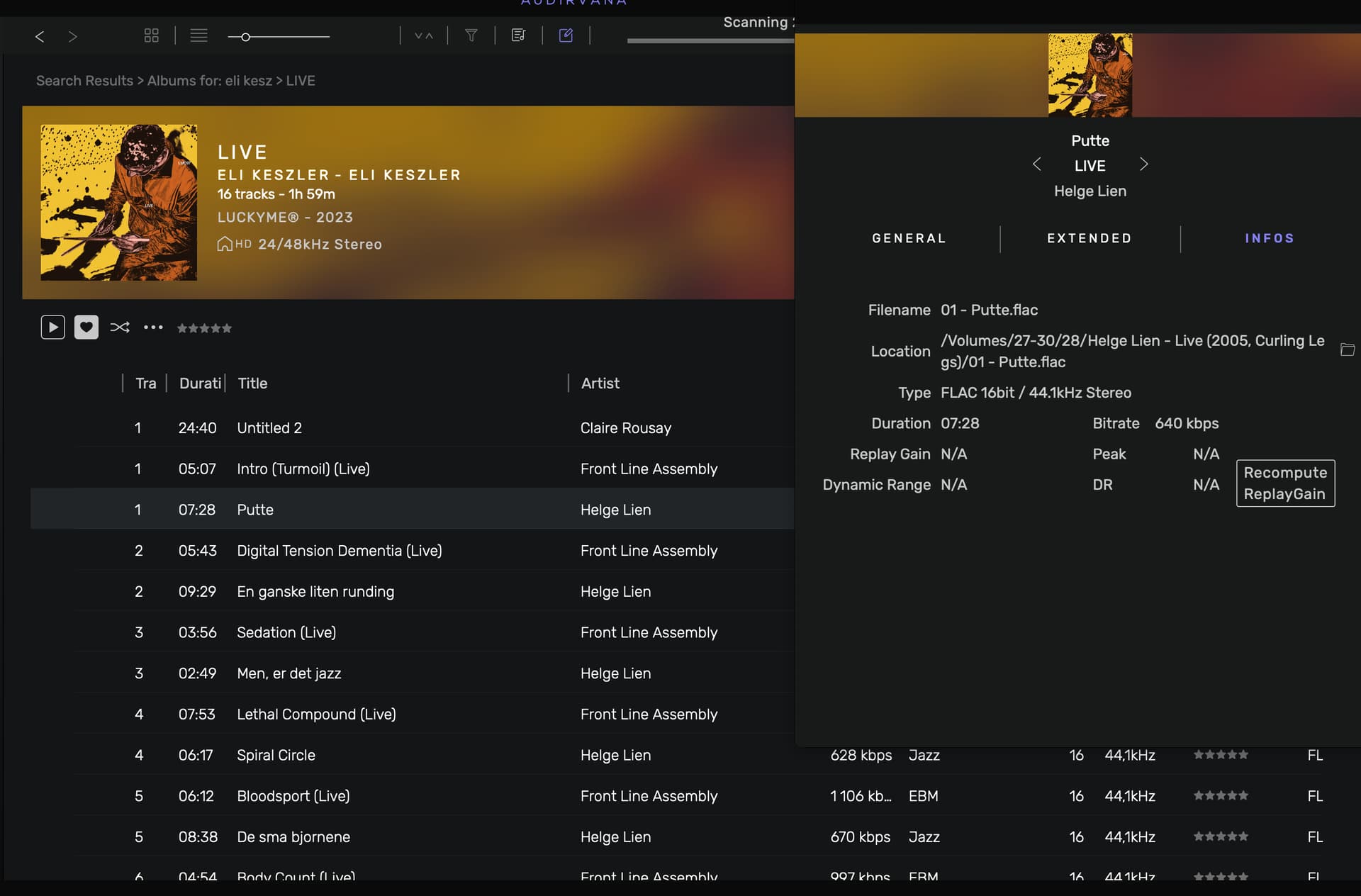
Task: Click the /Volumes file location path
Action: [x=1133, y=352]
